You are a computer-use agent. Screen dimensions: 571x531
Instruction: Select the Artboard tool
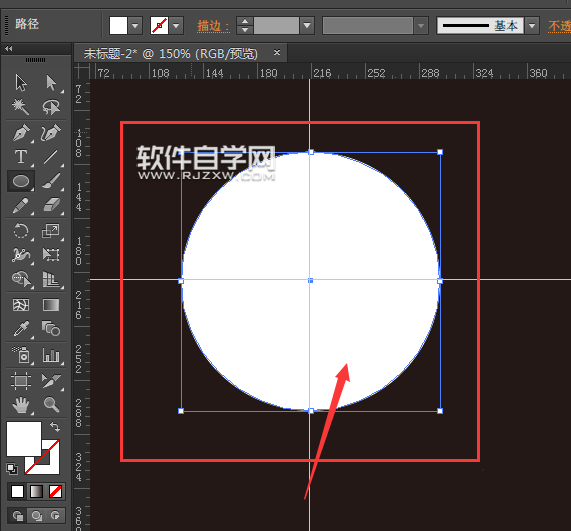tap(21, 381)
